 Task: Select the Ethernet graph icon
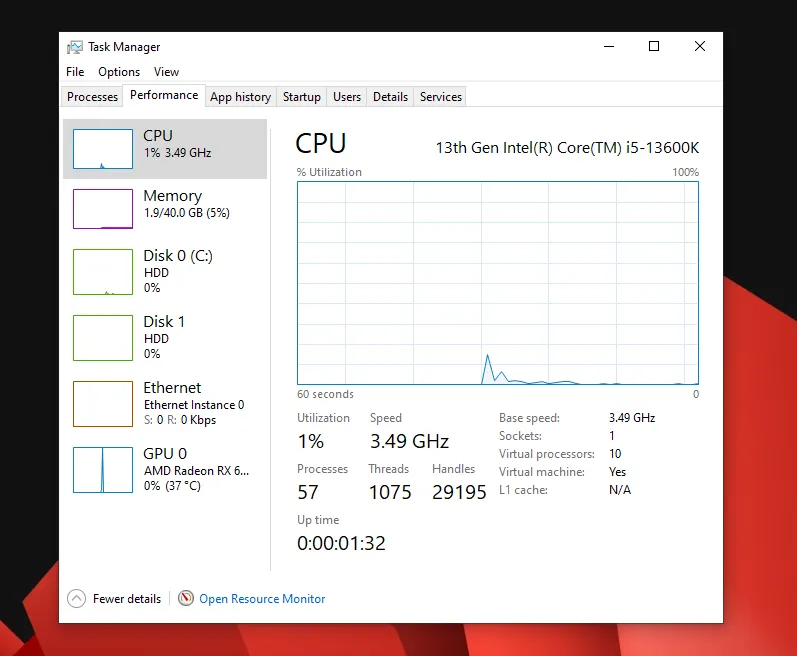point(103,404)
